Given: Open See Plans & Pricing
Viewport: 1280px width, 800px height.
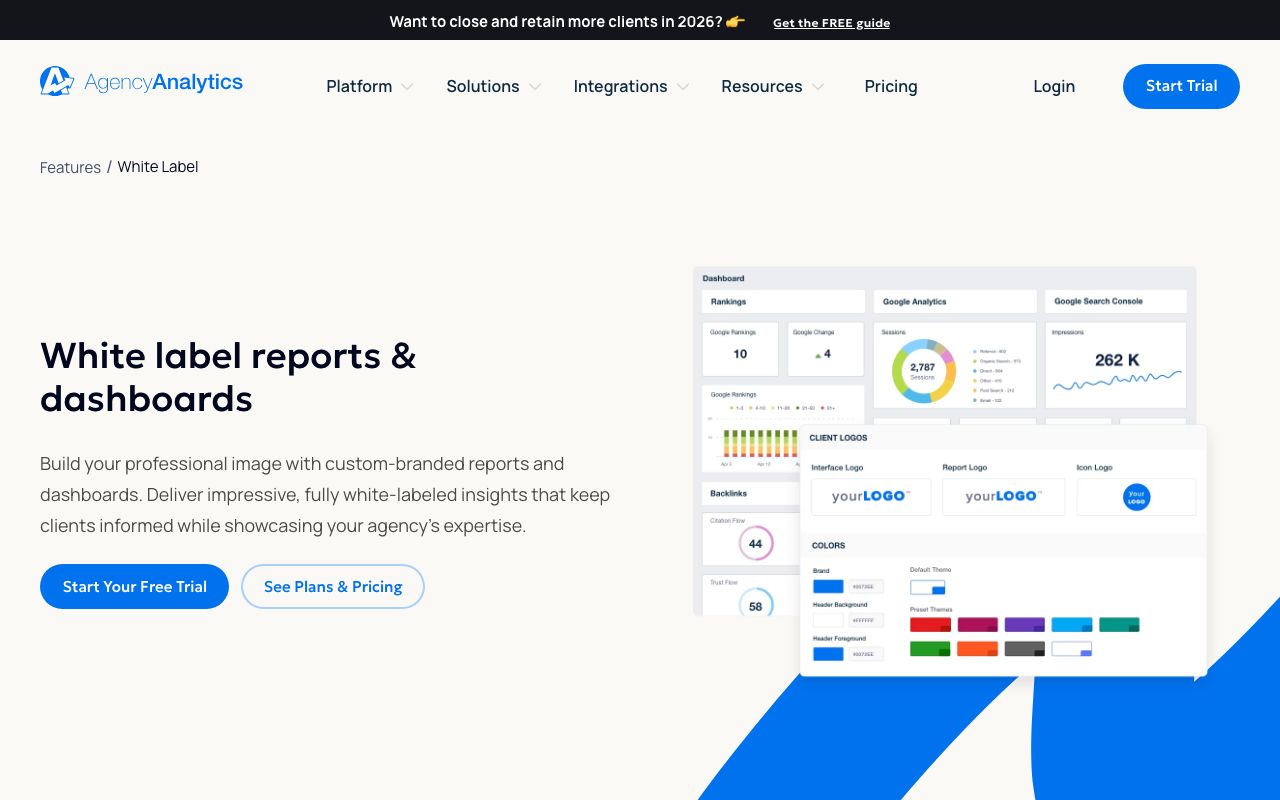Looking at the screenshot, I should pyautogui.click(x=333, y=587).
